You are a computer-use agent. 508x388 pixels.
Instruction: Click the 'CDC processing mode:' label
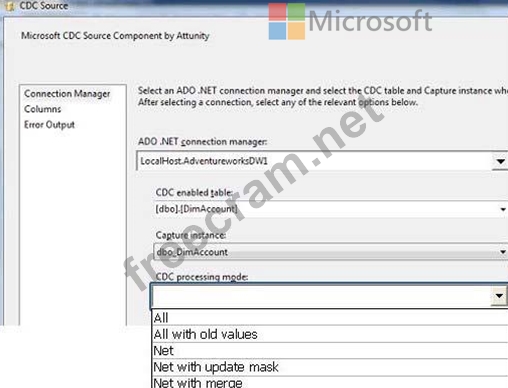[202, 277]
